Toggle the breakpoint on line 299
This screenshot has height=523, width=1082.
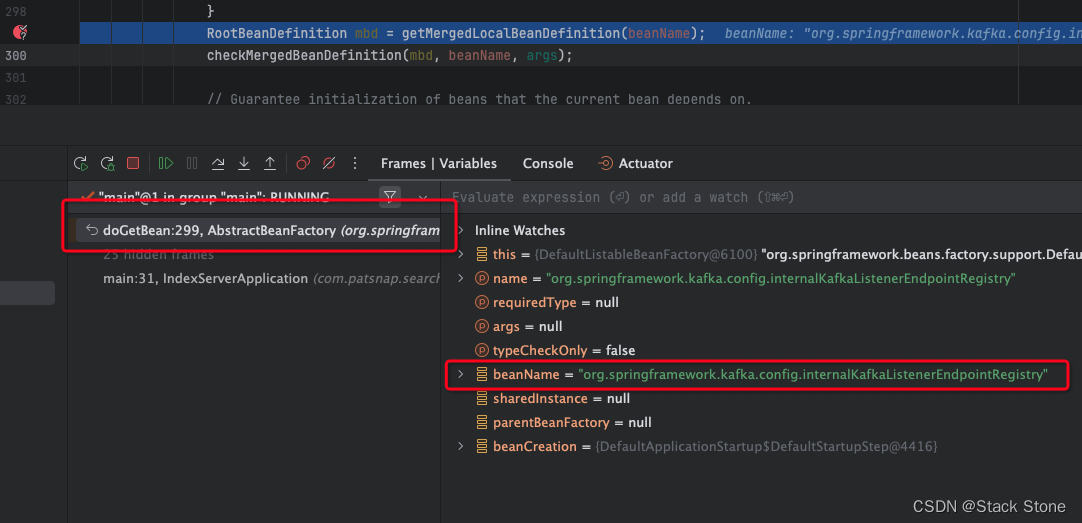[21, 32]
